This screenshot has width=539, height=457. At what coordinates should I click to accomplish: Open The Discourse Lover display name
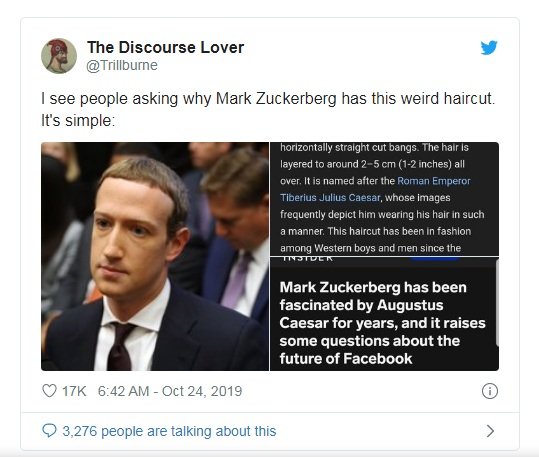[x=165, y=47]
